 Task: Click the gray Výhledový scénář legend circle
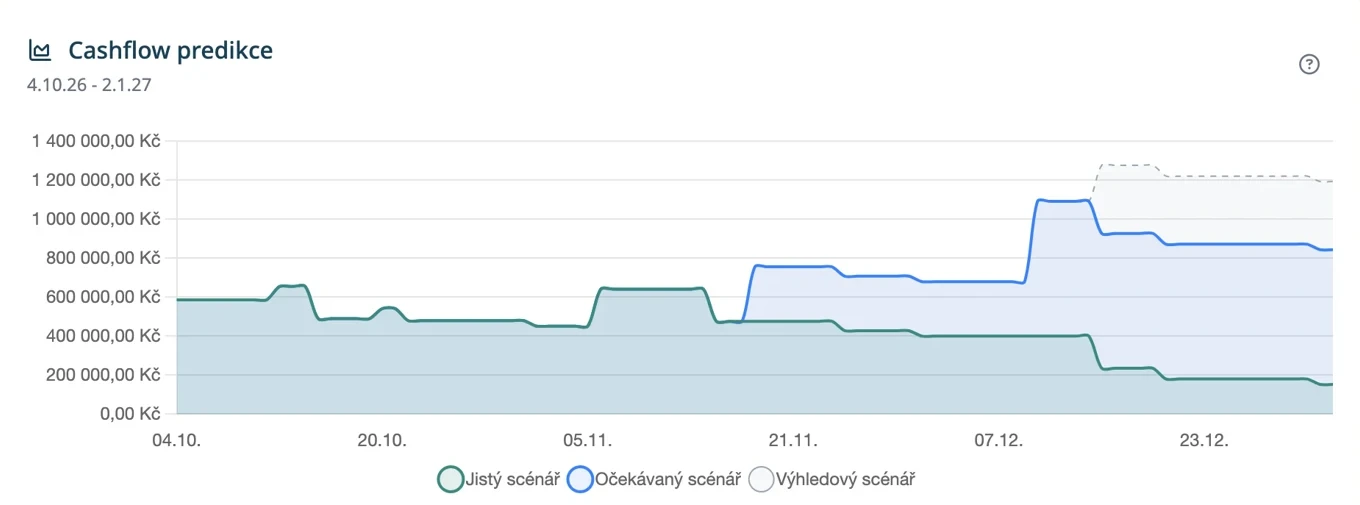761,480
